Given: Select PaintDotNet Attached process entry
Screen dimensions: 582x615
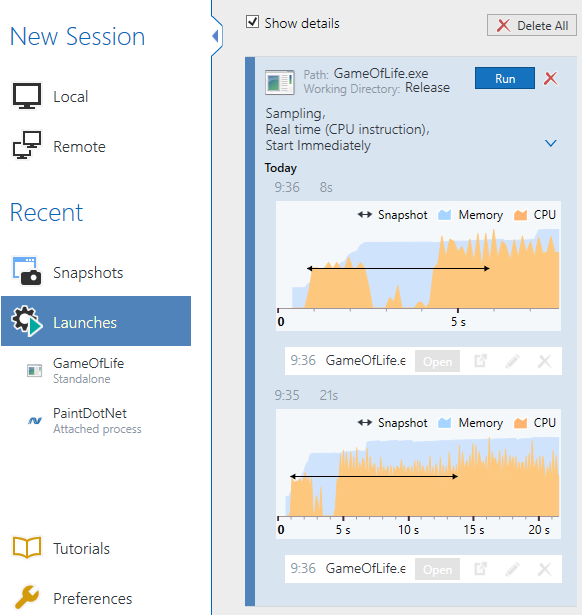Looking at the screenshot, I should click(x=96, y=420).
